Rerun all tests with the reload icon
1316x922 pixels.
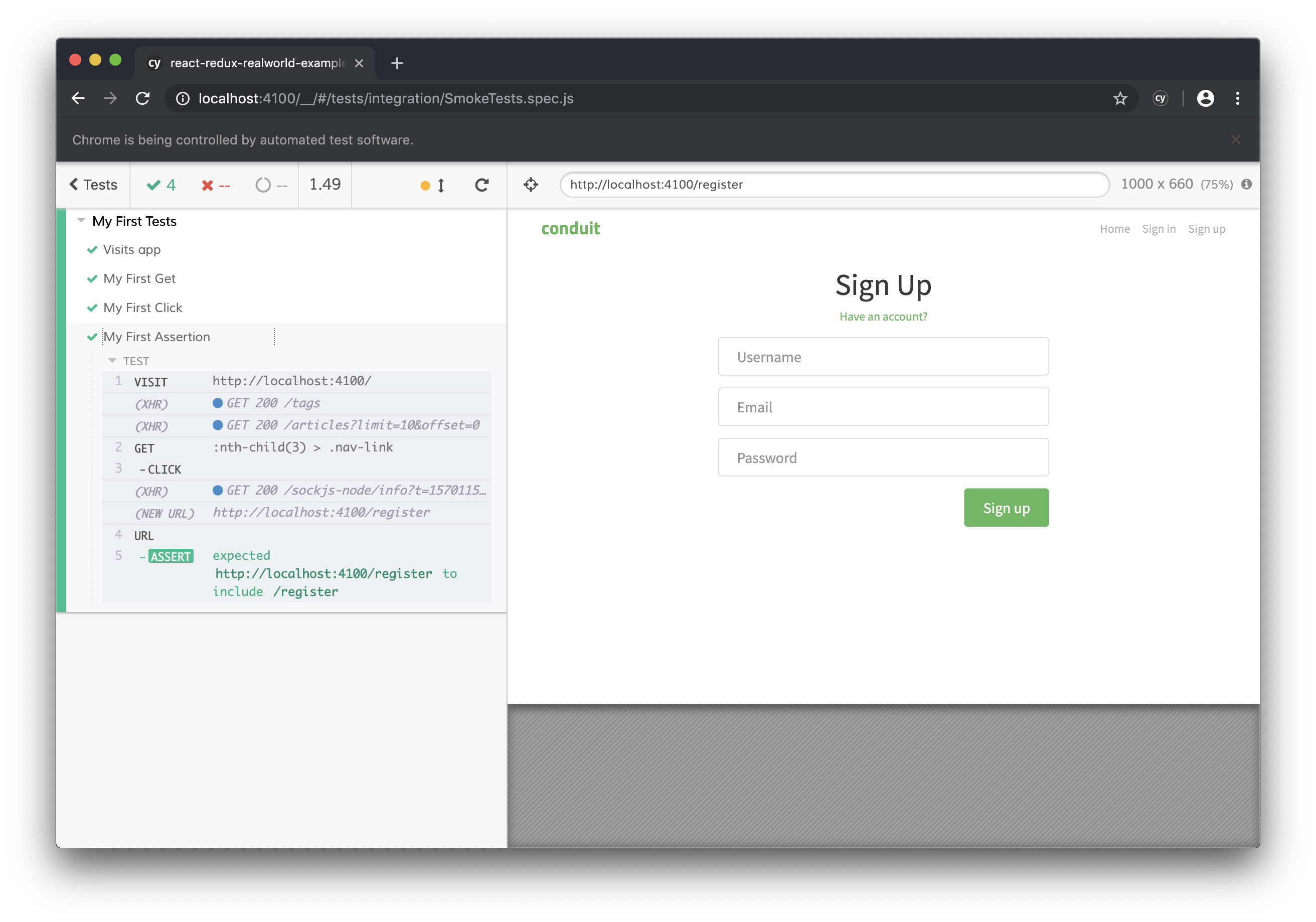[482, 185]
